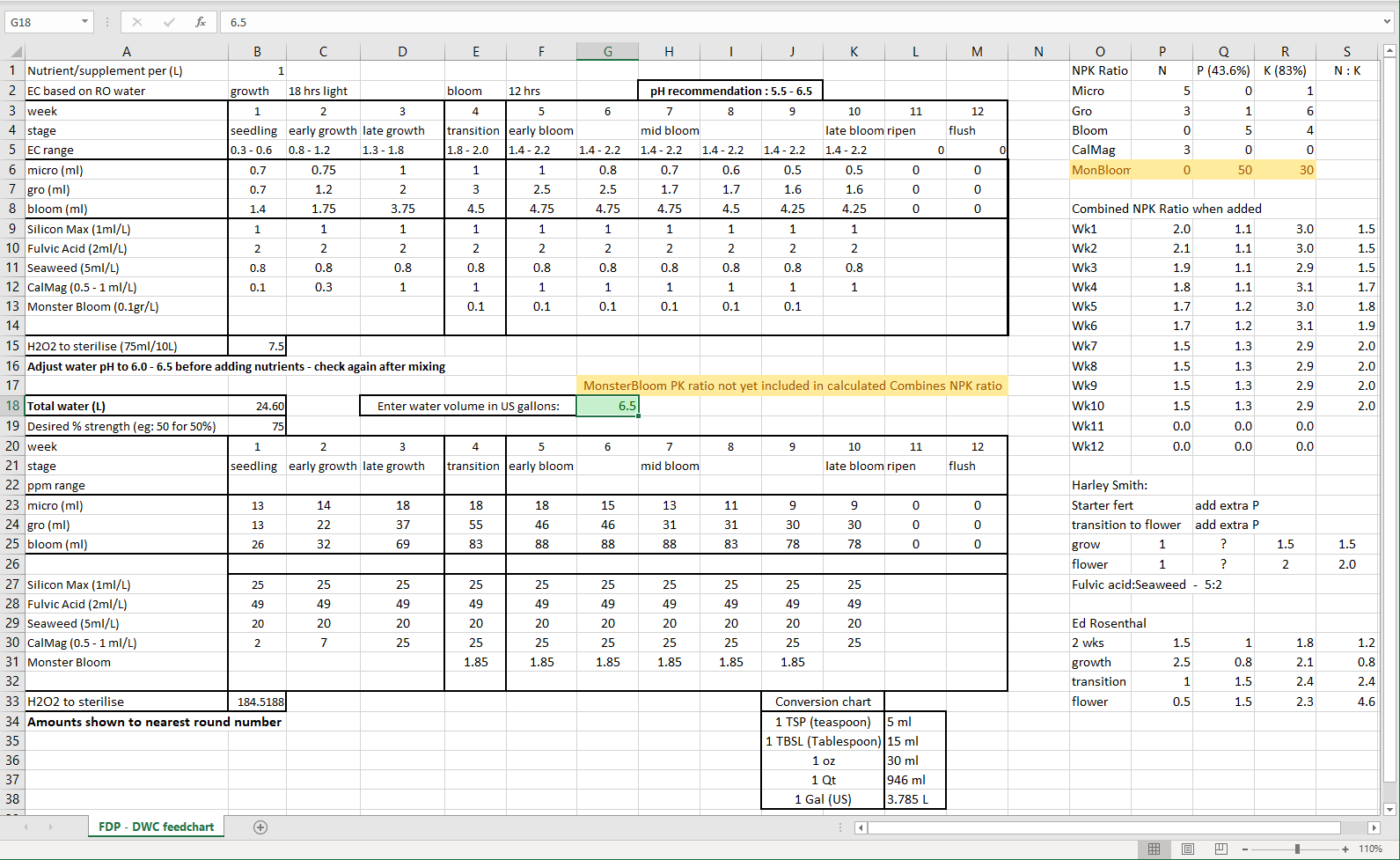Expand the formula bar chevron
1400x860 pixels.
1388,22
